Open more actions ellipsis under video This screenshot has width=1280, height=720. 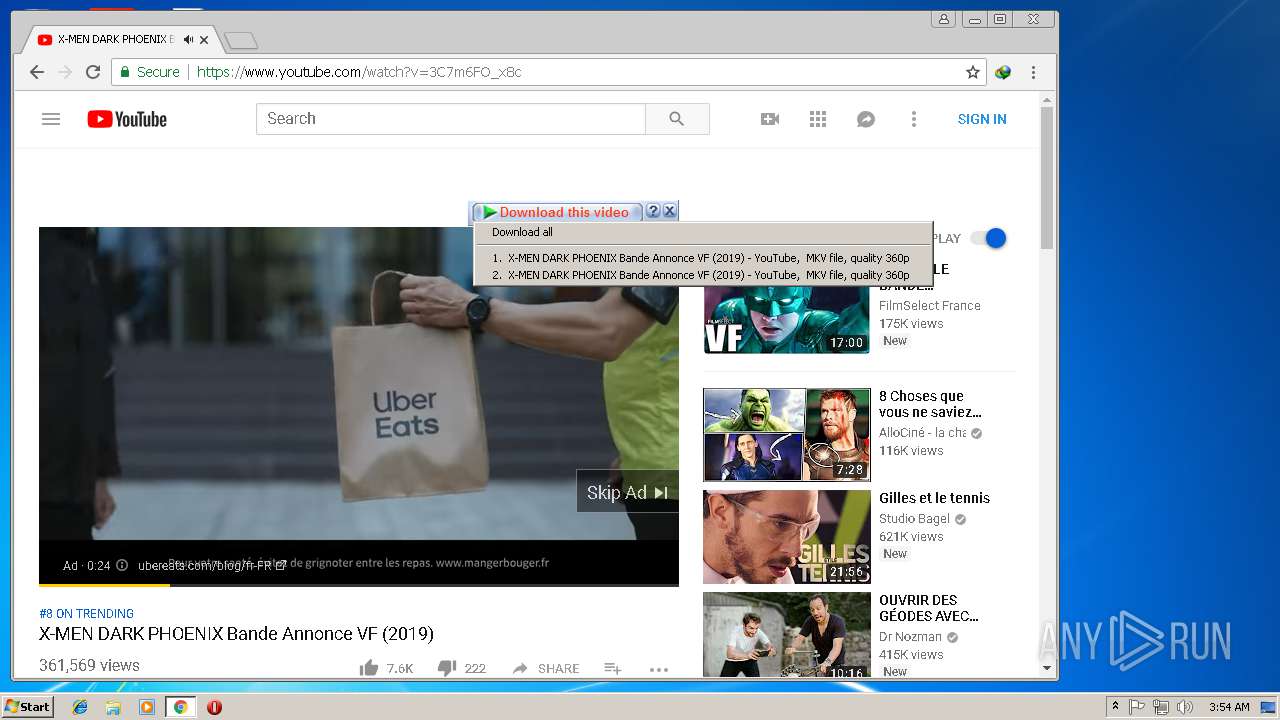658,669
